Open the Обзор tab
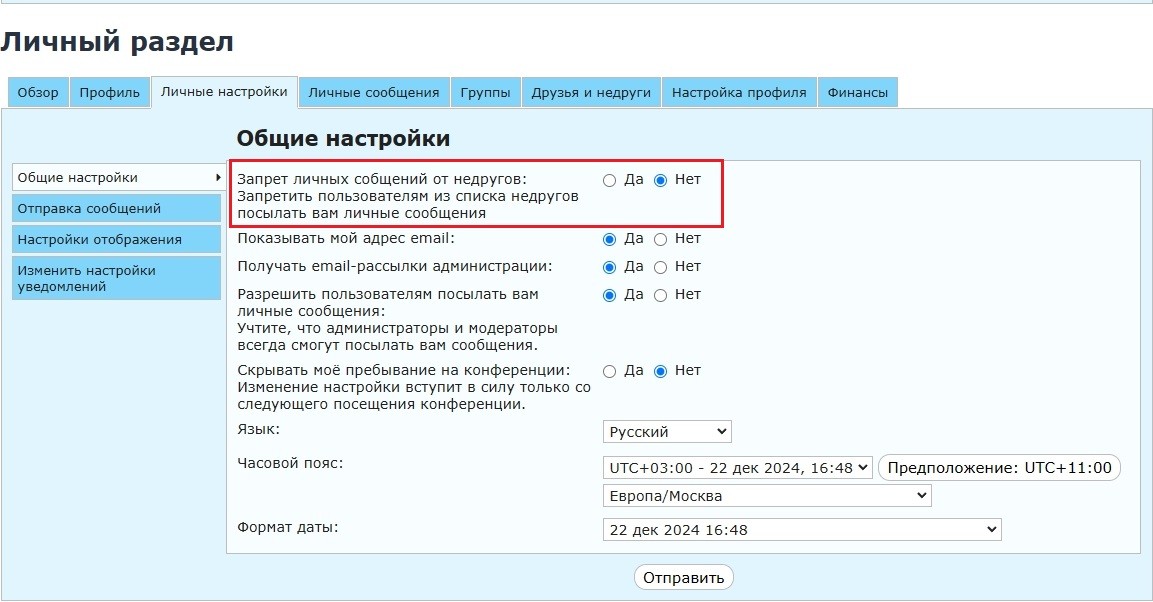The image size is (1153, 602). [38, 92]
